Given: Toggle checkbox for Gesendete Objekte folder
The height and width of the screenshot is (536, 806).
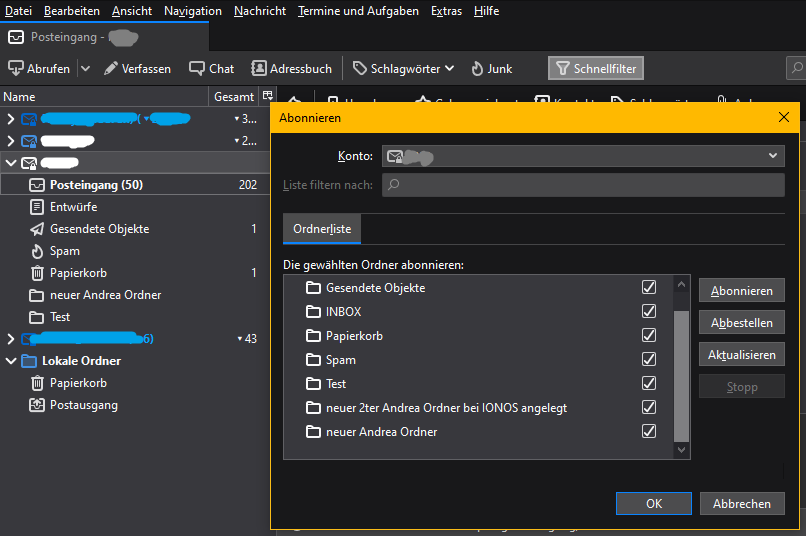Looking at the screenshot, I should [649, 288].
